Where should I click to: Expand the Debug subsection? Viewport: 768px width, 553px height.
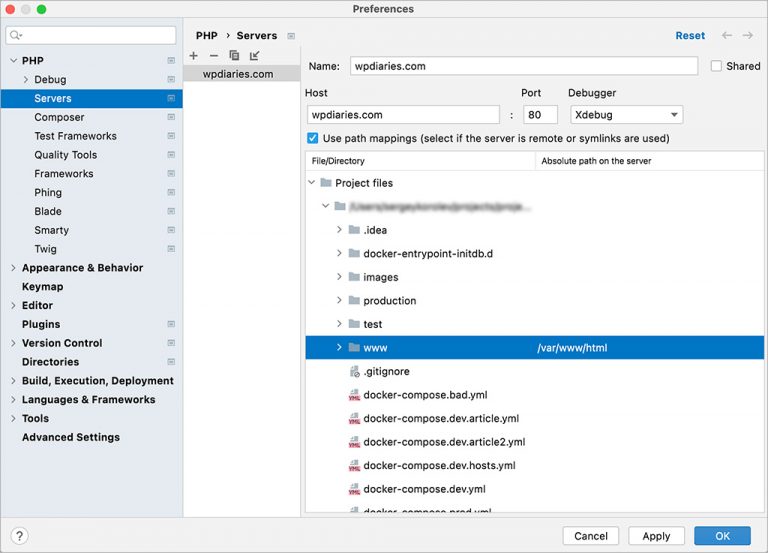[x=25, y=79]
